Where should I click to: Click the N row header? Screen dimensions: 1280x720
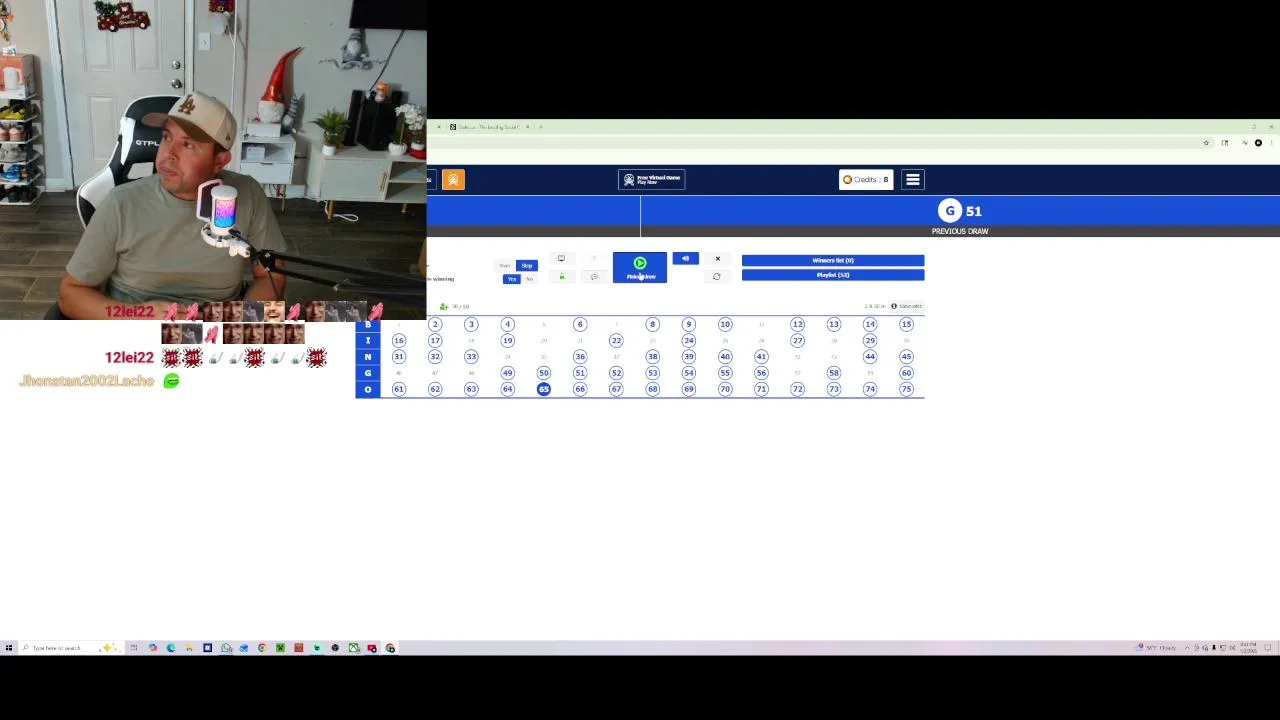pyautogui.click(x=368, y=356)
